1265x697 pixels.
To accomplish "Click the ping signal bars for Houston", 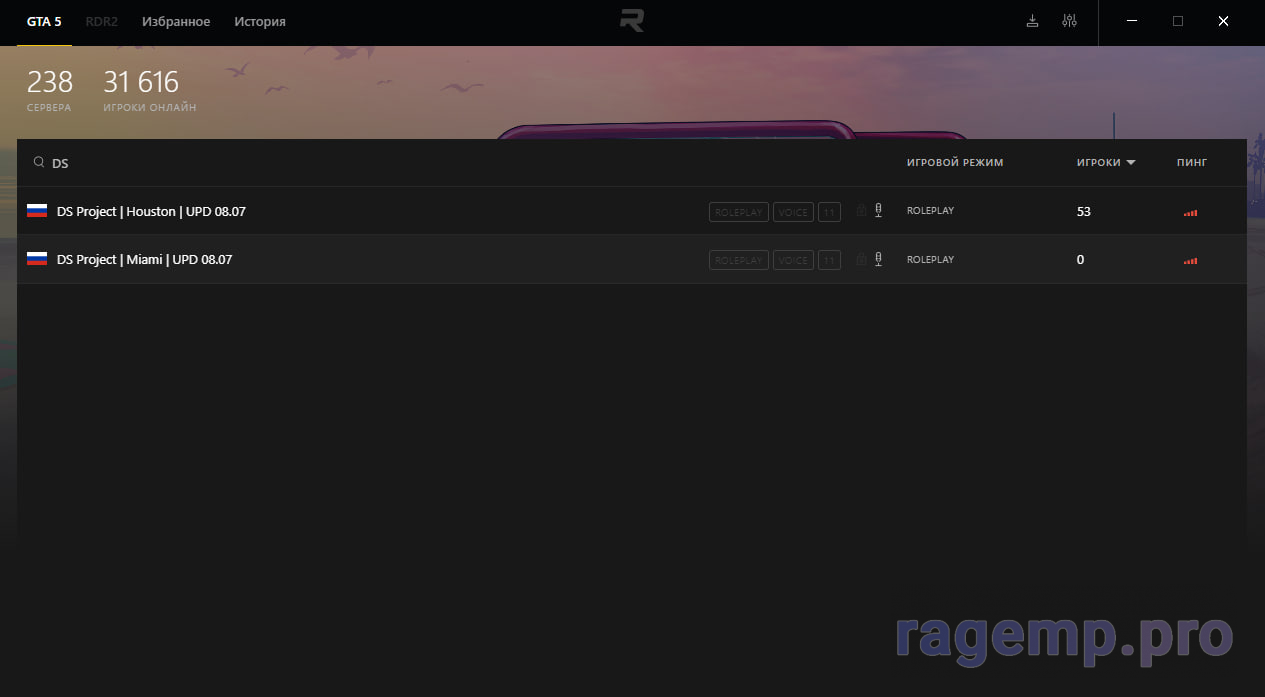I will point(1190,213).
